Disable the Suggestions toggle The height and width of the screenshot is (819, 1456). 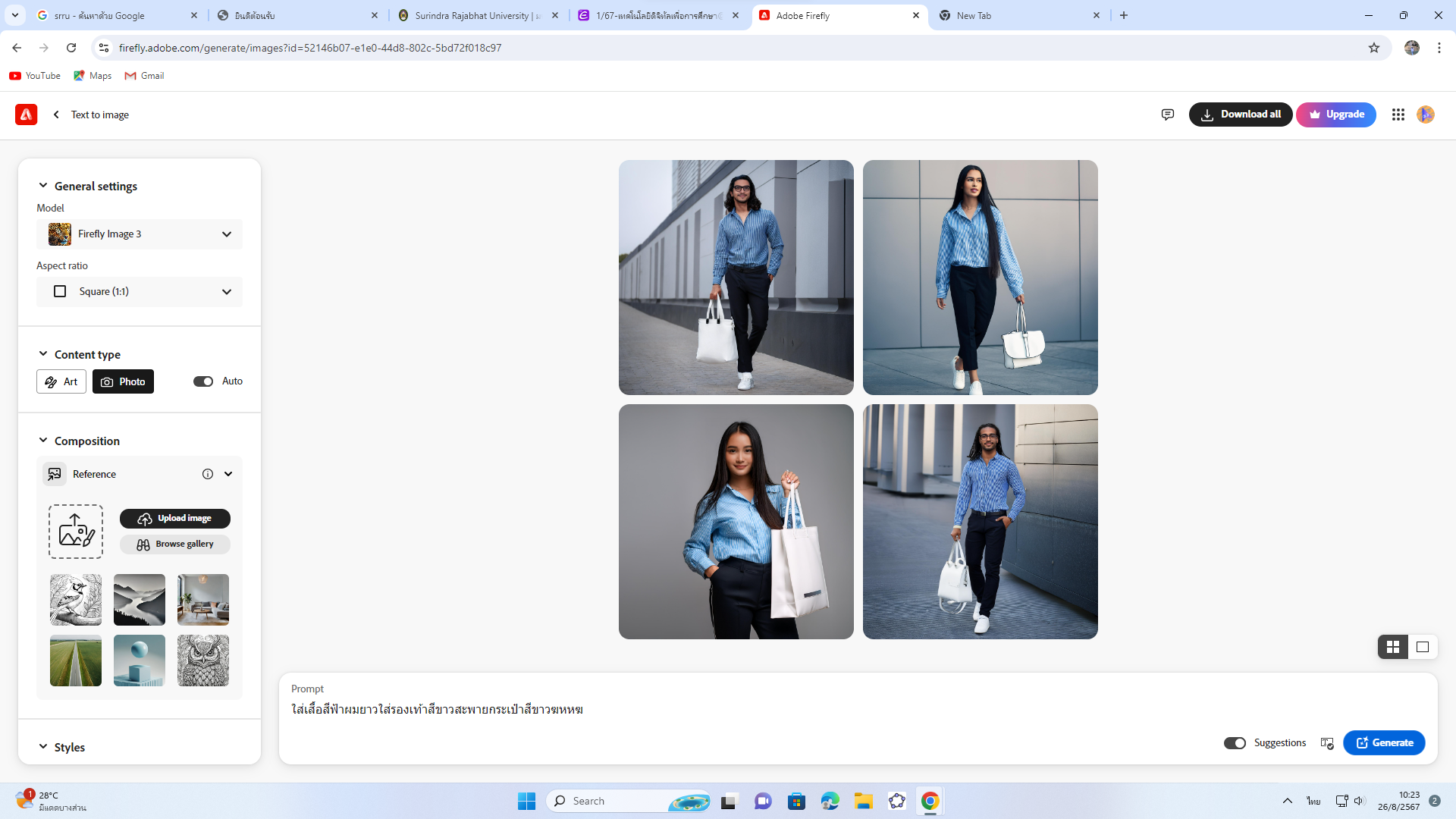[1235, 743]
